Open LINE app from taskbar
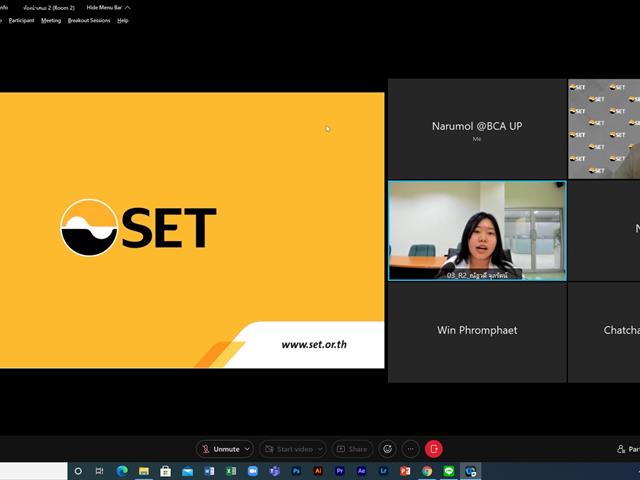640x480 pixels. click(x=449, y=471)
